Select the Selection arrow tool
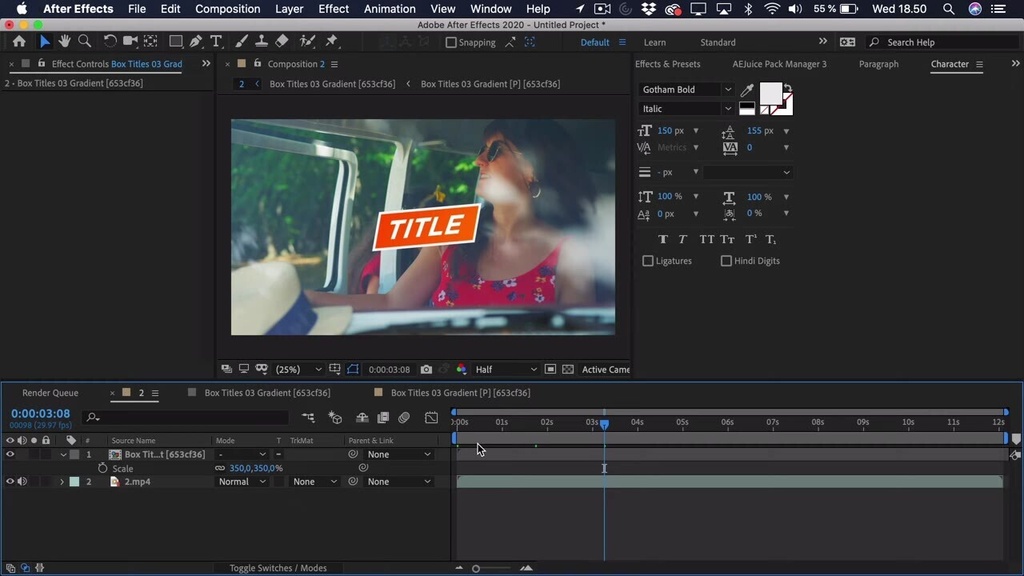Screen dimensions: 1024x576 click(44, 42)
